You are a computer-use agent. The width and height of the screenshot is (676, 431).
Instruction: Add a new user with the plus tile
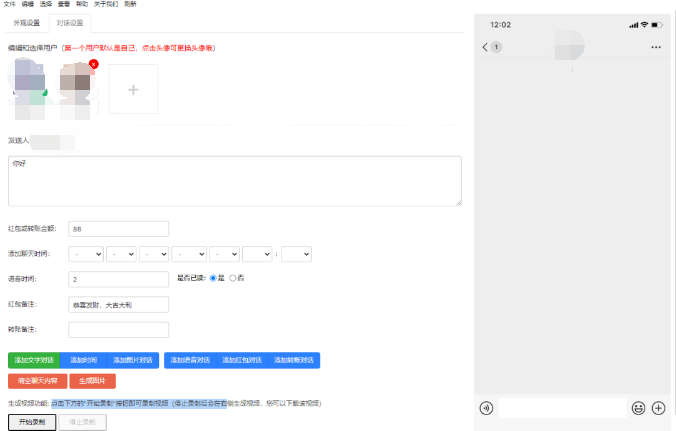pos(133,89)
